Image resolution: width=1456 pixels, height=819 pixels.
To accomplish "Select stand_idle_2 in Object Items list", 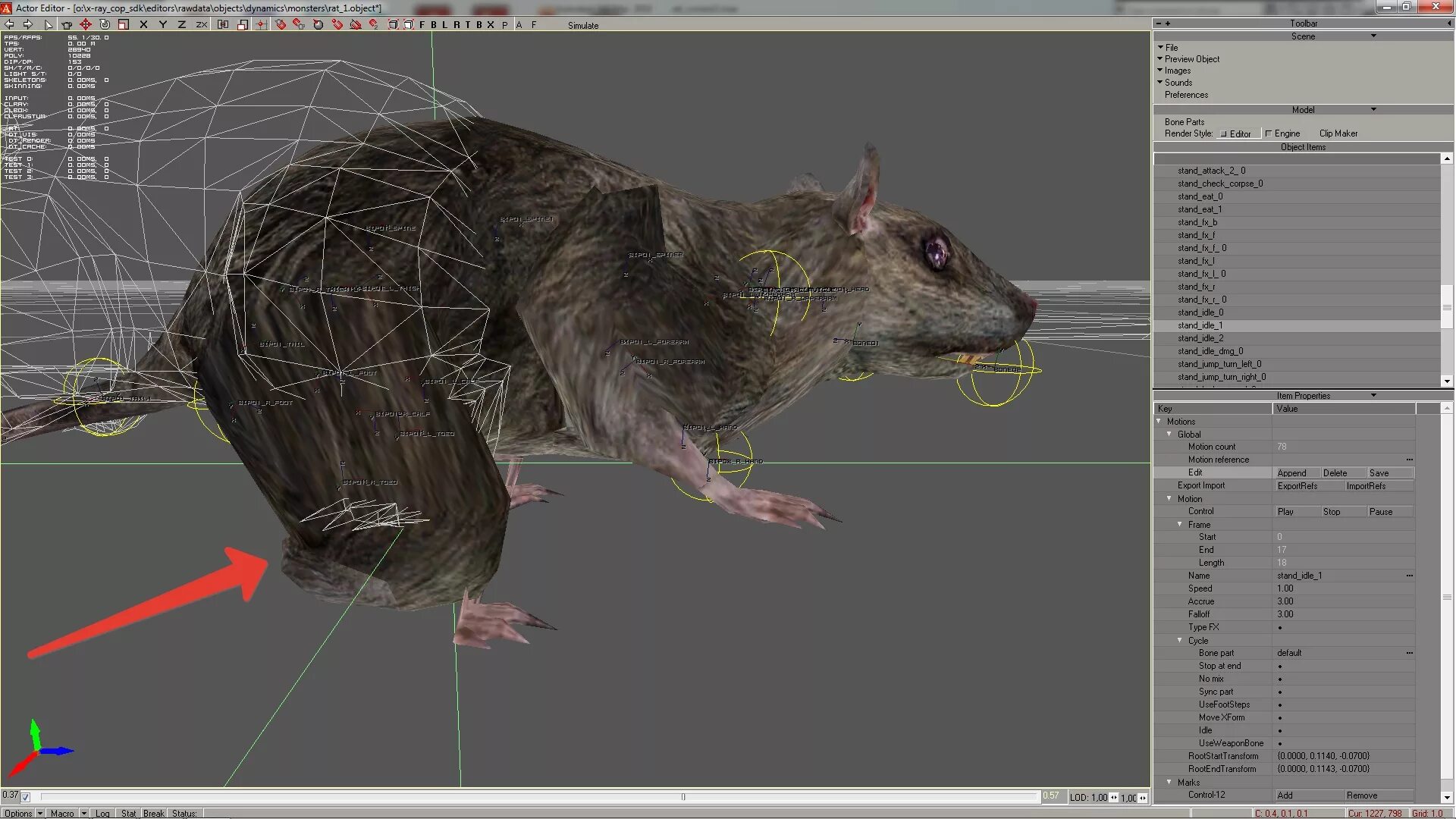I will point(1200,338).
